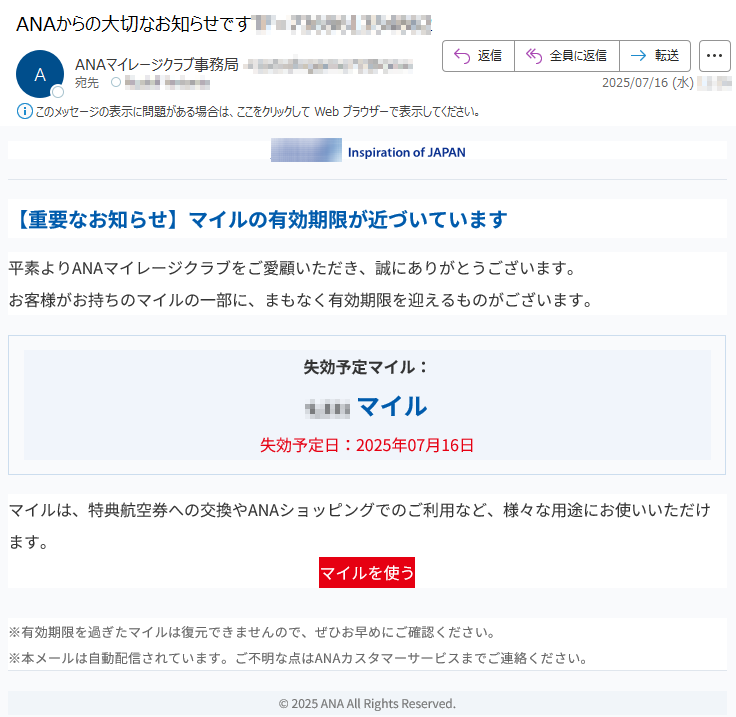The height and width of the screenshot is (717, 736).
Task: Click the date 2025/07/16 (水) in the header
Action: [x=648, y=83]
